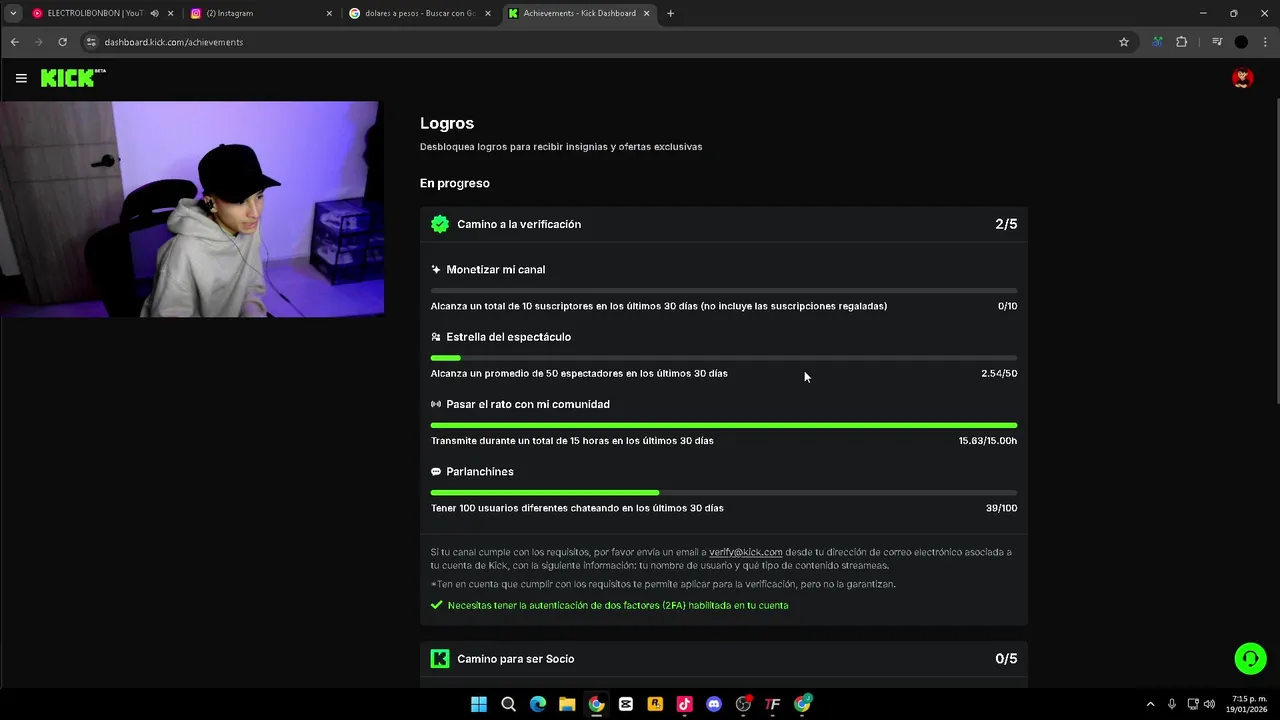Screen dimensions: 1280x720
Task: Click the sparkle icon next to Monetizar mi canal
Action: [436, 270]
